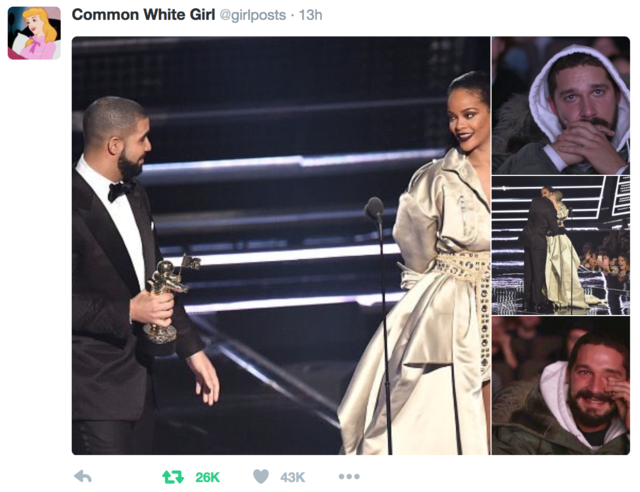The image size is (640, 492).
Task: Click the microphone on the stand
Action: [x=374, y=209]
